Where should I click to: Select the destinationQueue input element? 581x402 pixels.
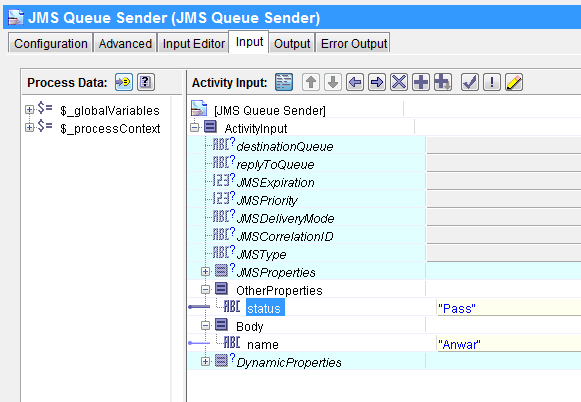(x=285, y=147)
